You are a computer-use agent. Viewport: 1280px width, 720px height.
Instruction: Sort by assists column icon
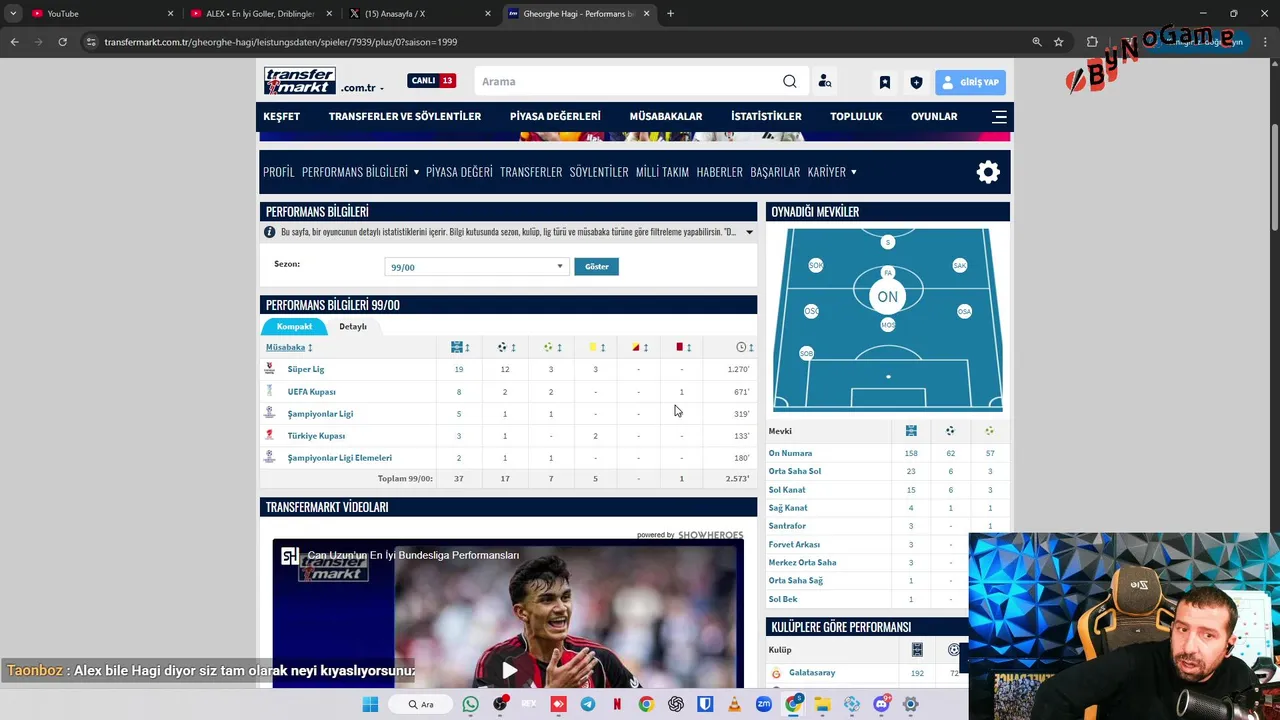point(548,347)
